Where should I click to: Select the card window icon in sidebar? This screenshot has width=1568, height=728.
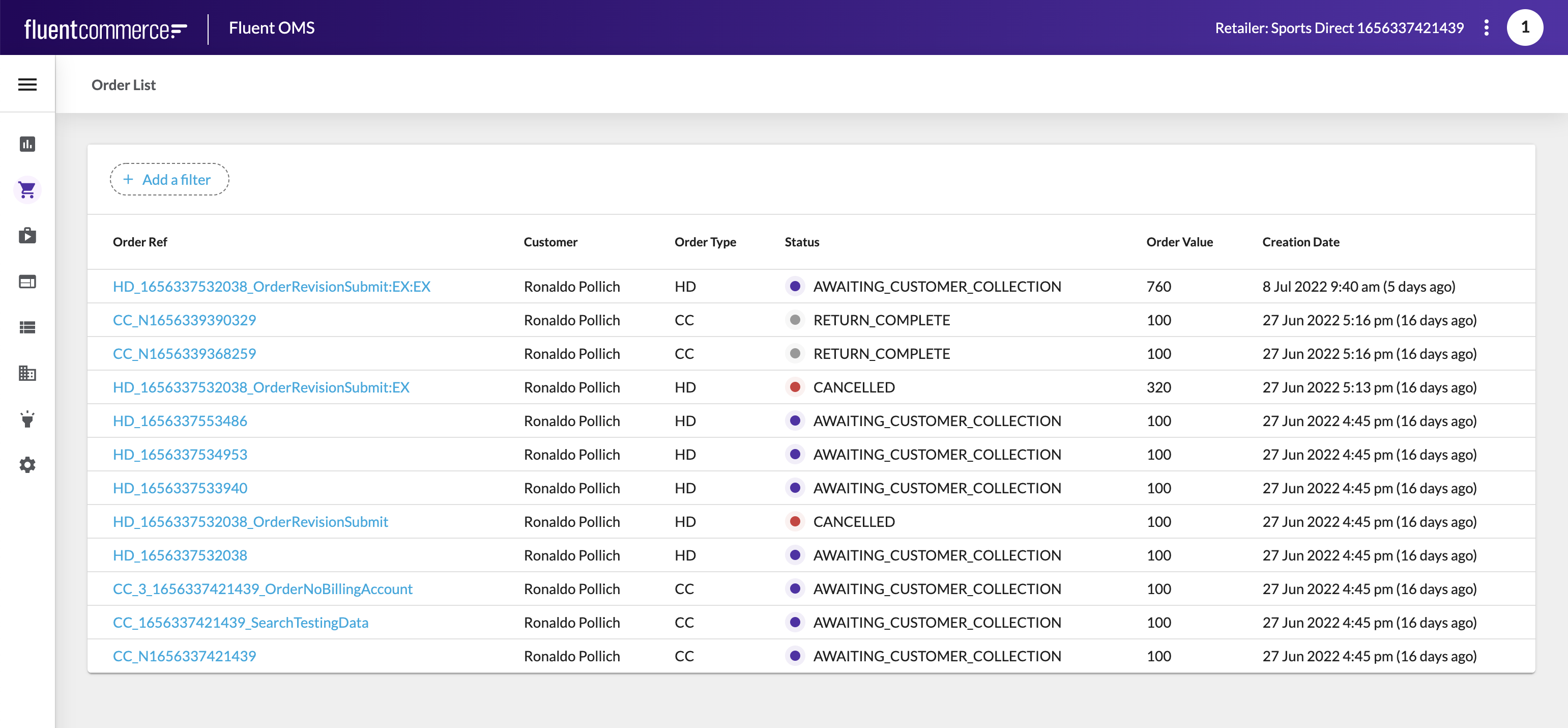pos(27,282)
